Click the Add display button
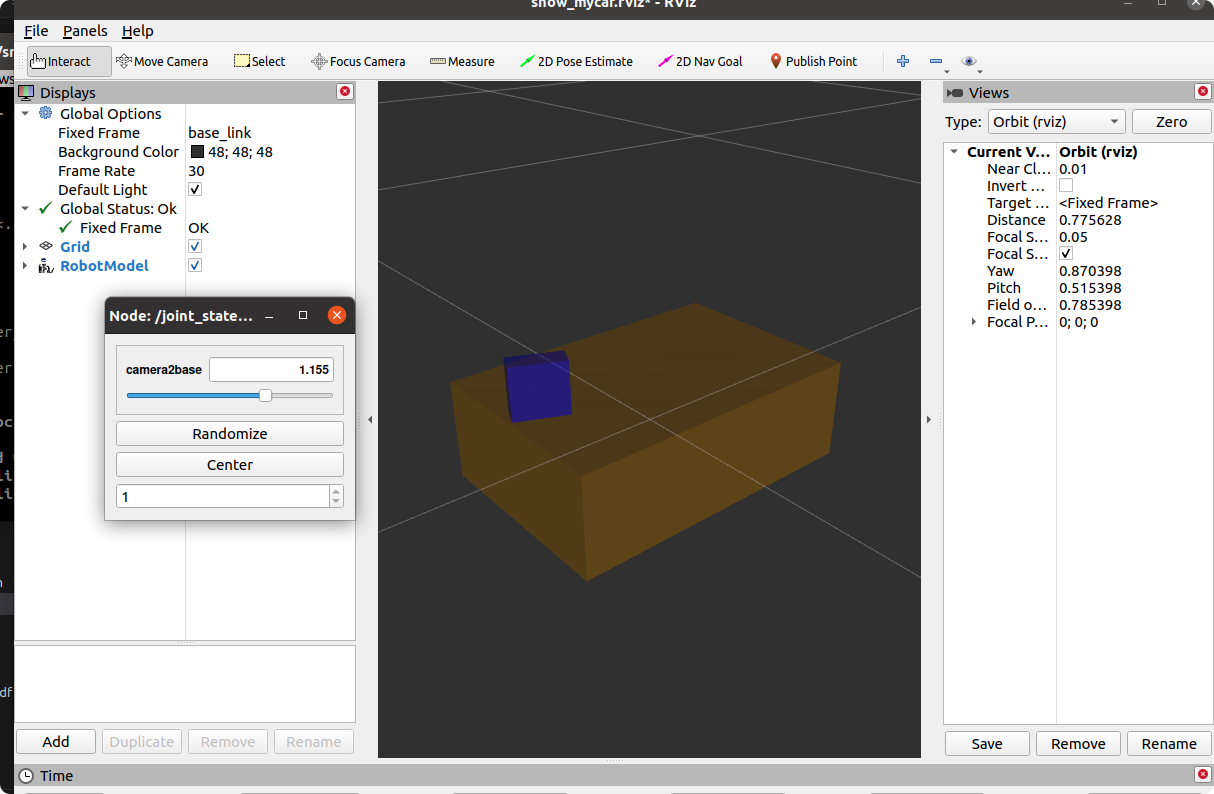 tap(56, 742)
